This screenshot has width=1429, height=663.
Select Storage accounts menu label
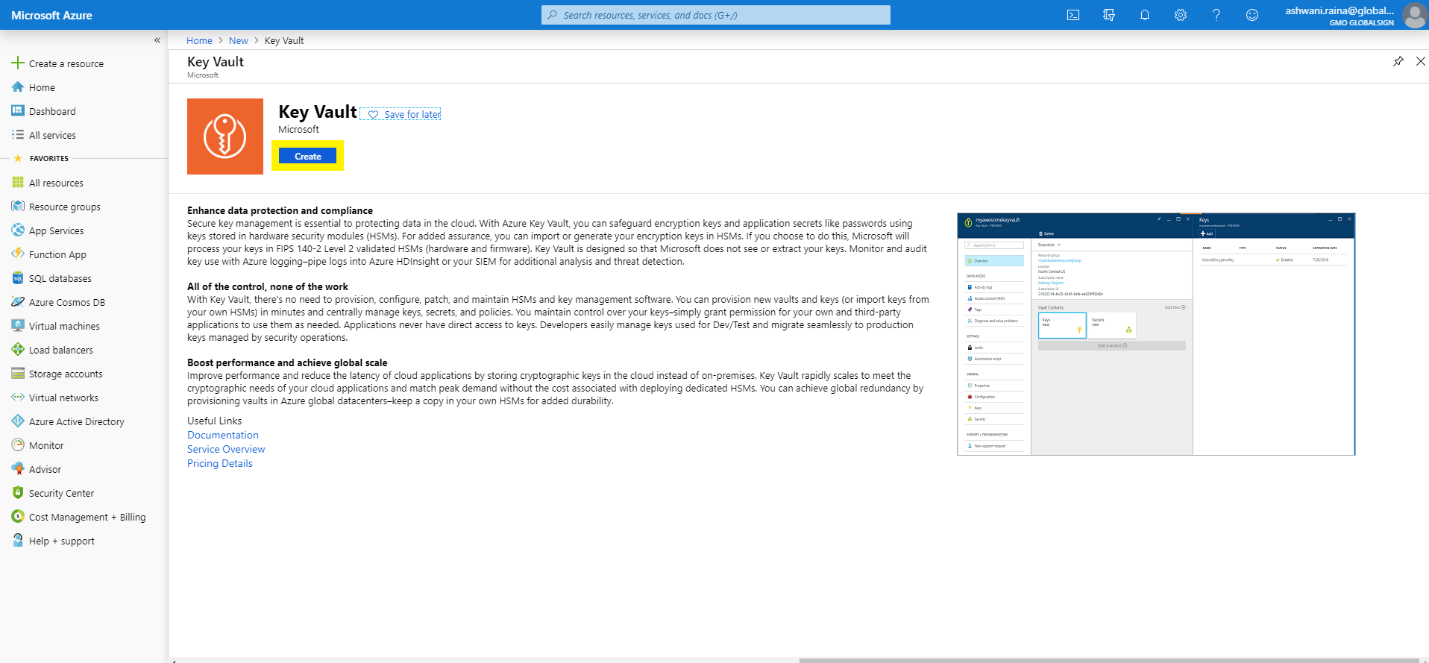tap(66, 374)
